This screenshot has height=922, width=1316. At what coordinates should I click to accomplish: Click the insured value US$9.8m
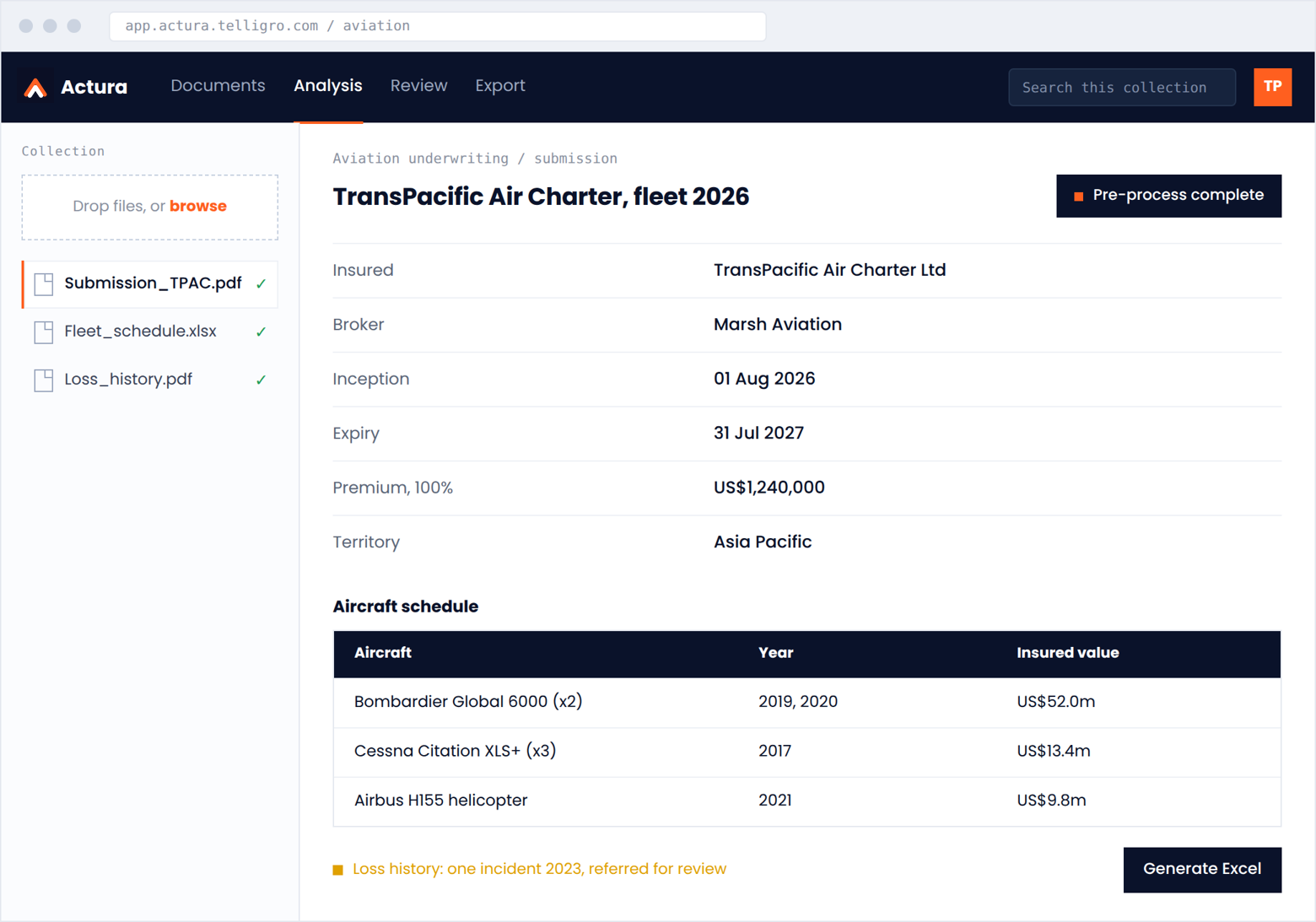click(x=1051, y=801)
